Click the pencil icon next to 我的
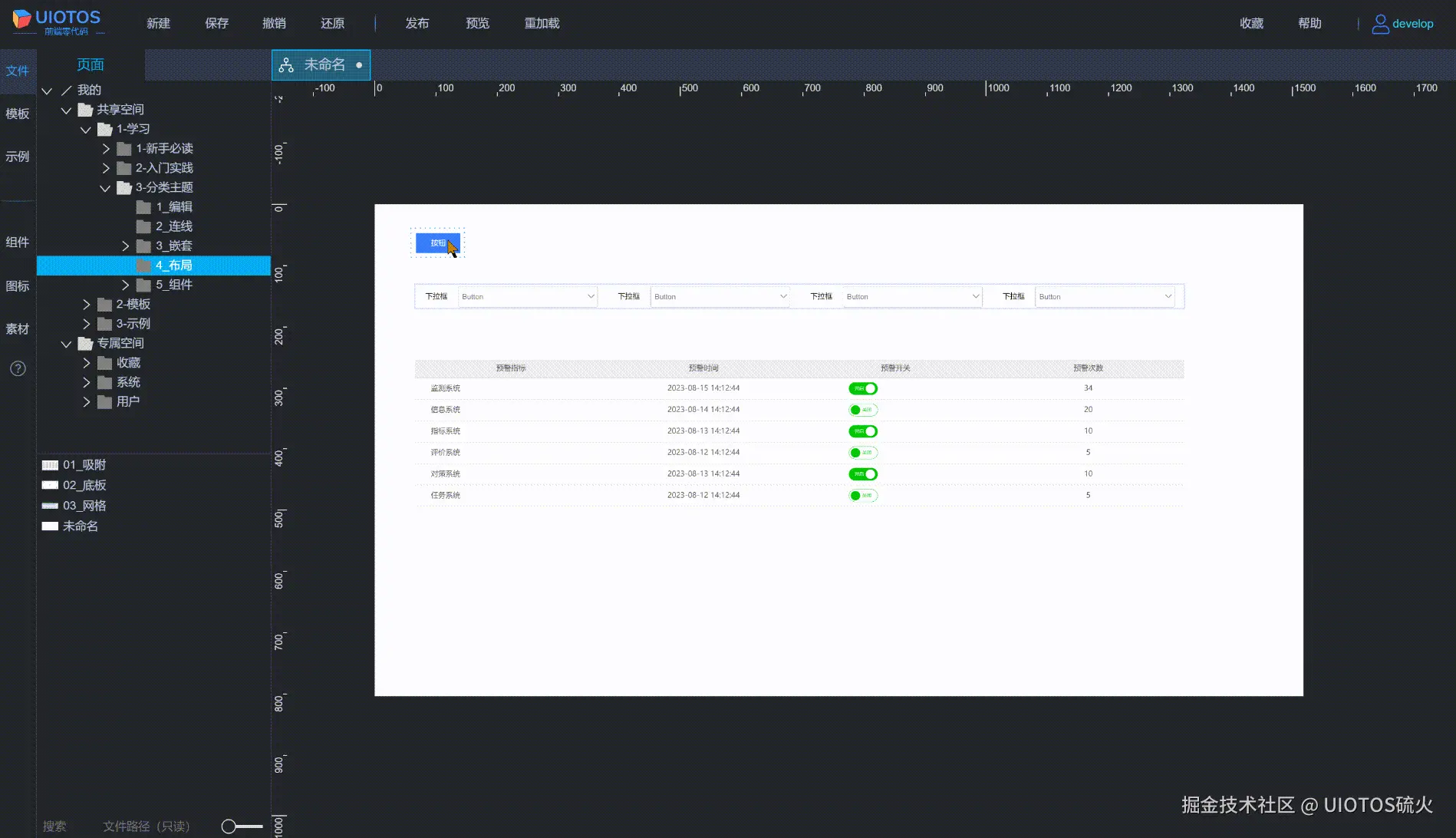1456x838 pixels. point(67,91)
